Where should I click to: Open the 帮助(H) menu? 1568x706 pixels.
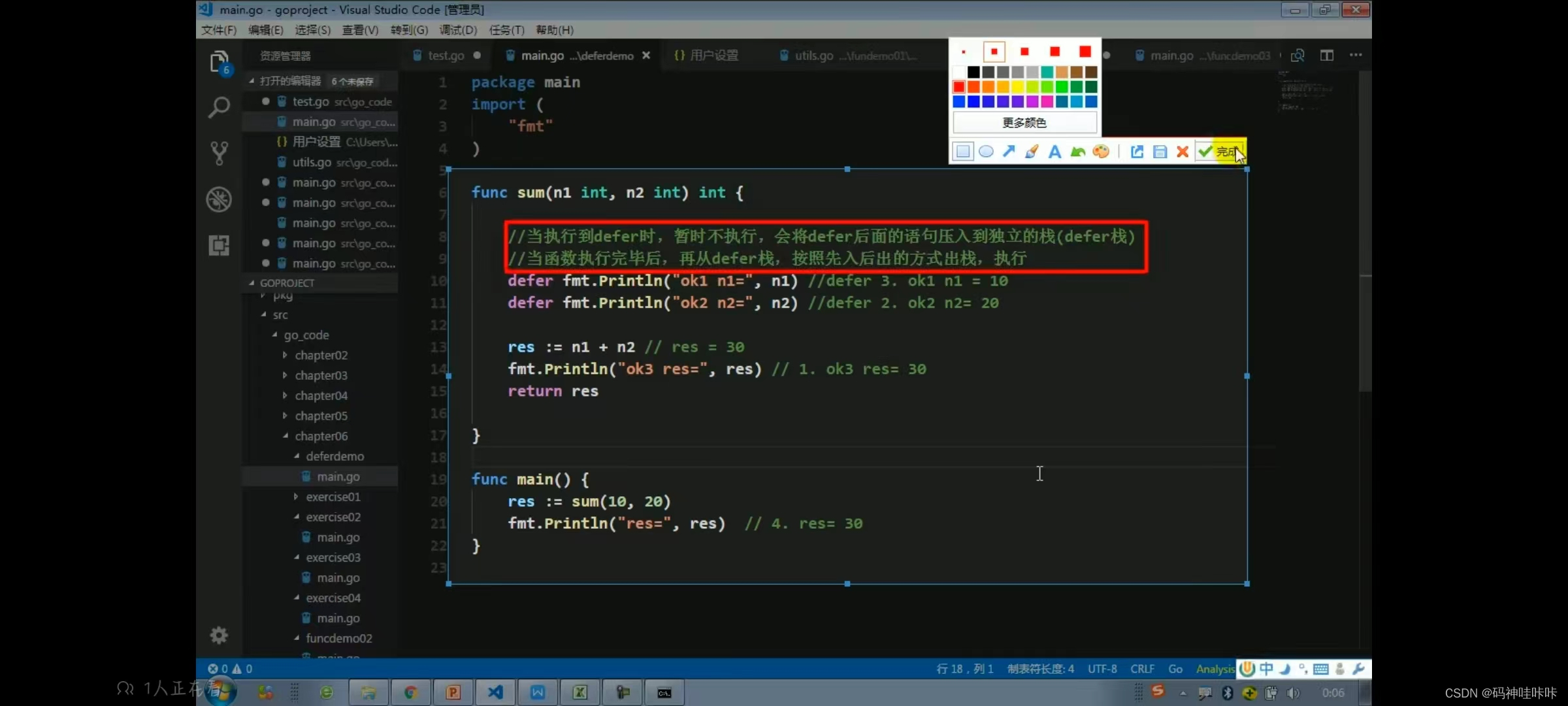point(555,30)
